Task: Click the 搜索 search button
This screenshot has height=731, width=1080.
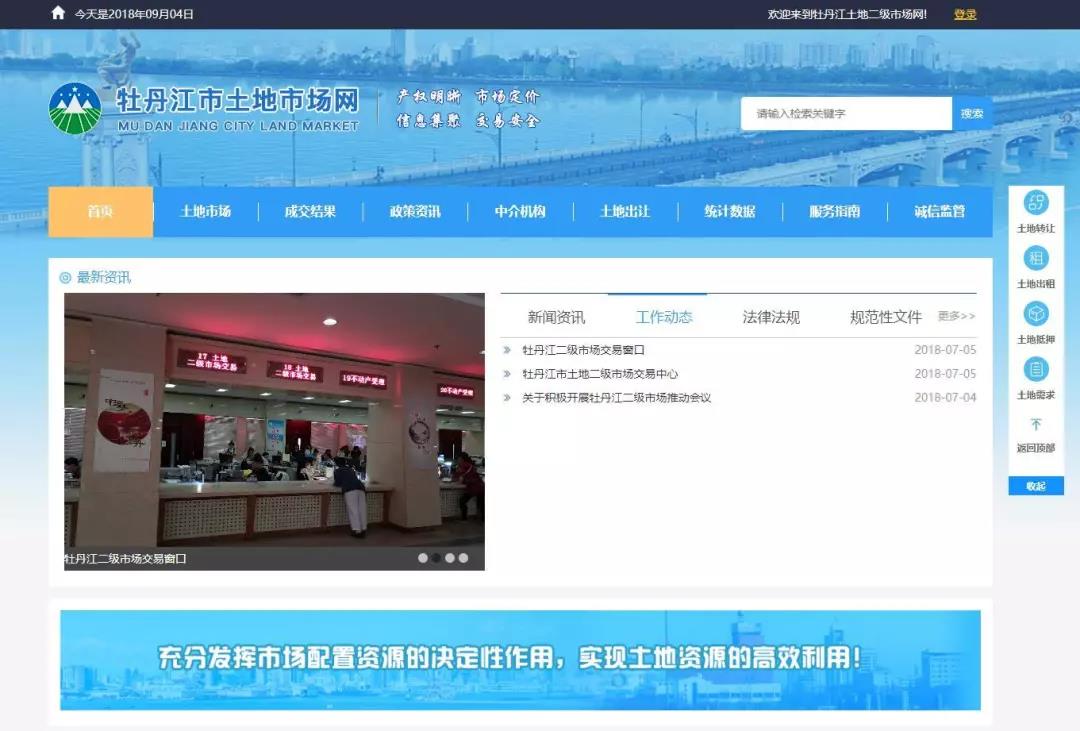Action: coord(972,114)
